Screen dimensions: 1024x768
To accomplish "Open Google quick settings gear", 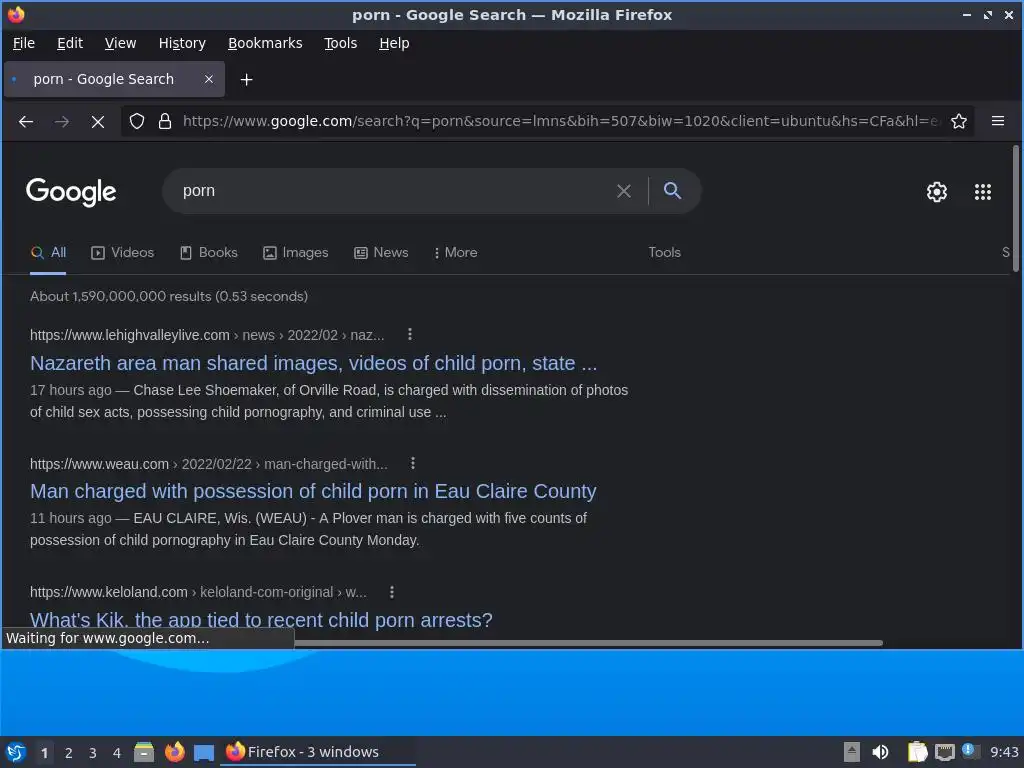I will click(x=936, y=192).
